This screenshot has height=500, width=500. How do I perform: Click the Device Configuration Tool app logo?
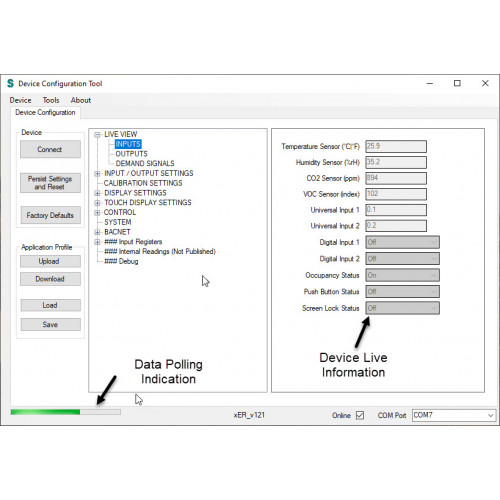point(11,83)
